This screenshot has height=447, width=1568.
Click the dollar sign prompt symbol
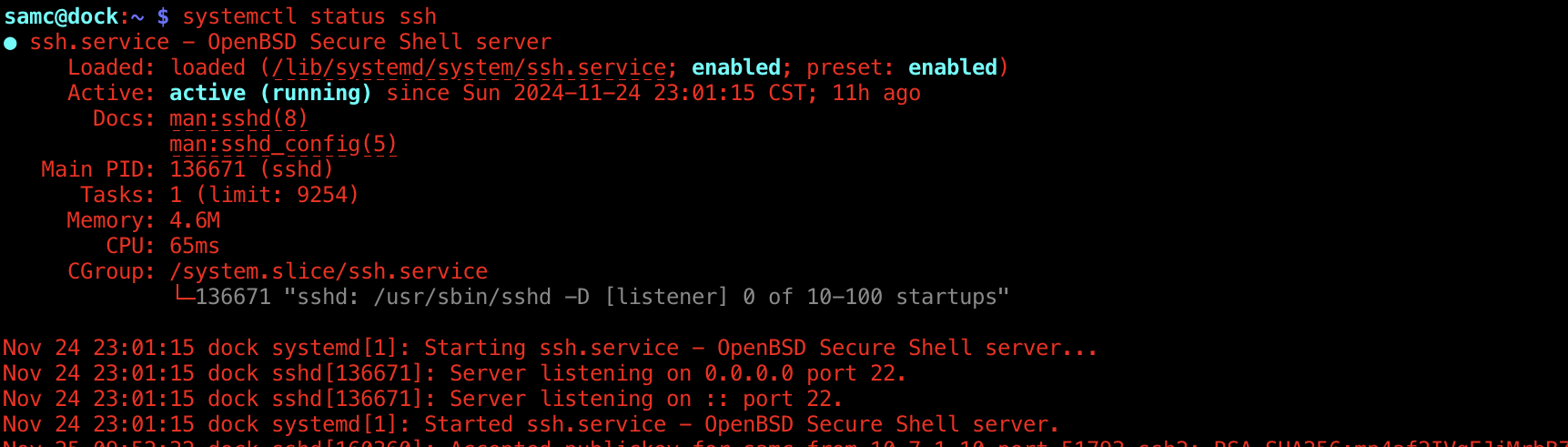(163, 16)
